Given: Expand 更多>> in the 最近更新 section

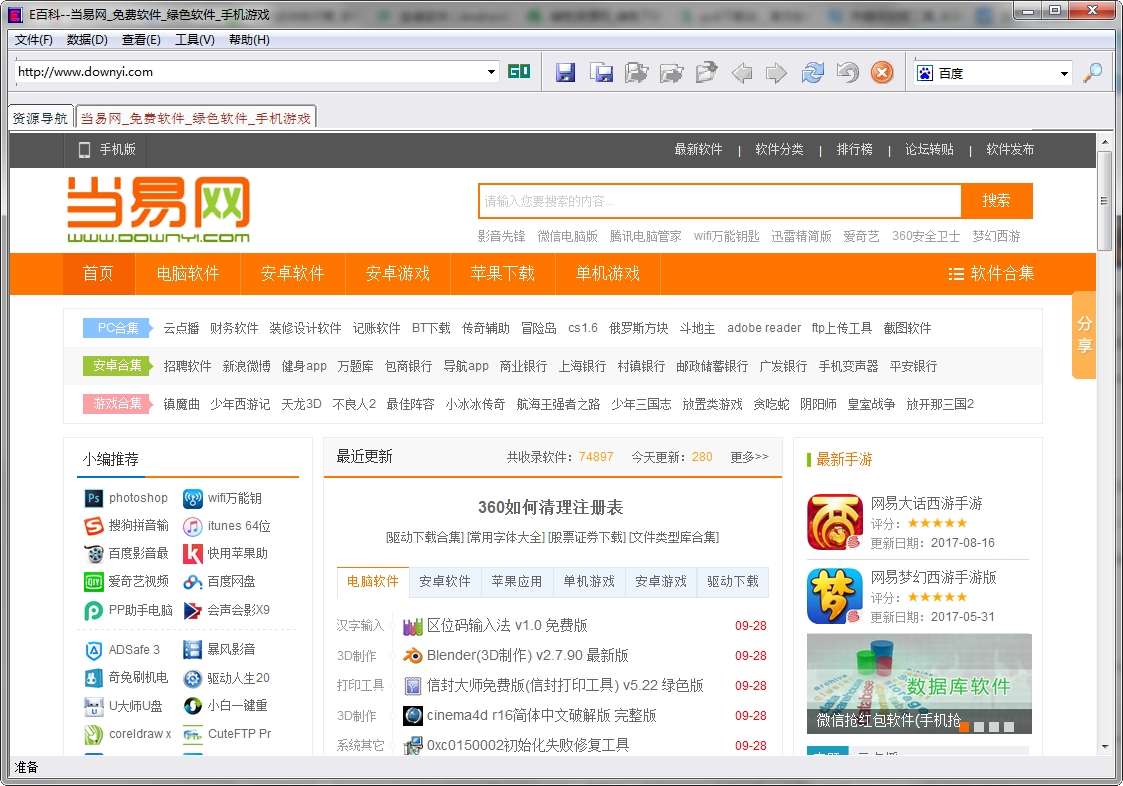Looking at the screenshot, I should [750, 456].
